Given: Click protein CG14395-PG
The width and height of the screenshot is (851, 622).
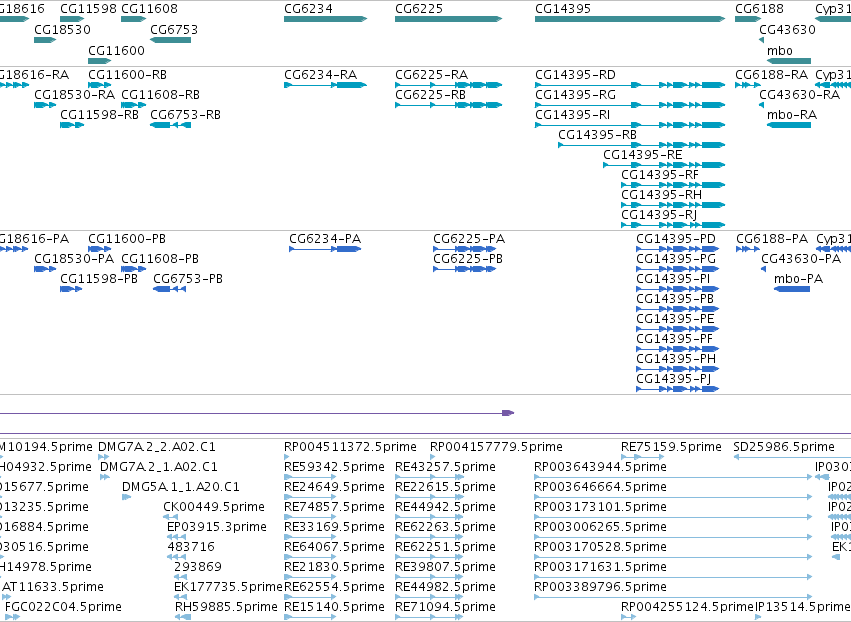Looking at the screenshot, I should [x=677, y=269].
